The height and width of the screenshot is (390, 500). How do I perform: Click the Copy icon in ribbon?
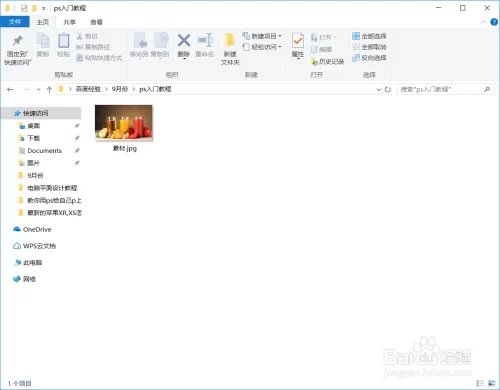(x=43, y=41)
